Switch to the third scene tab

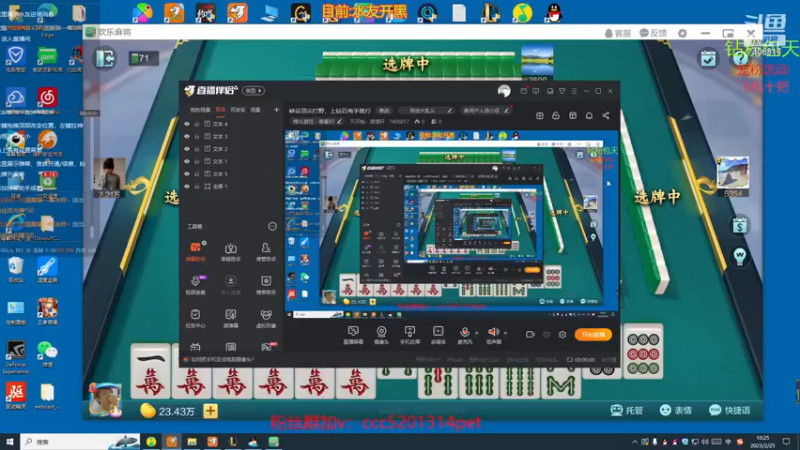[238, 110]
